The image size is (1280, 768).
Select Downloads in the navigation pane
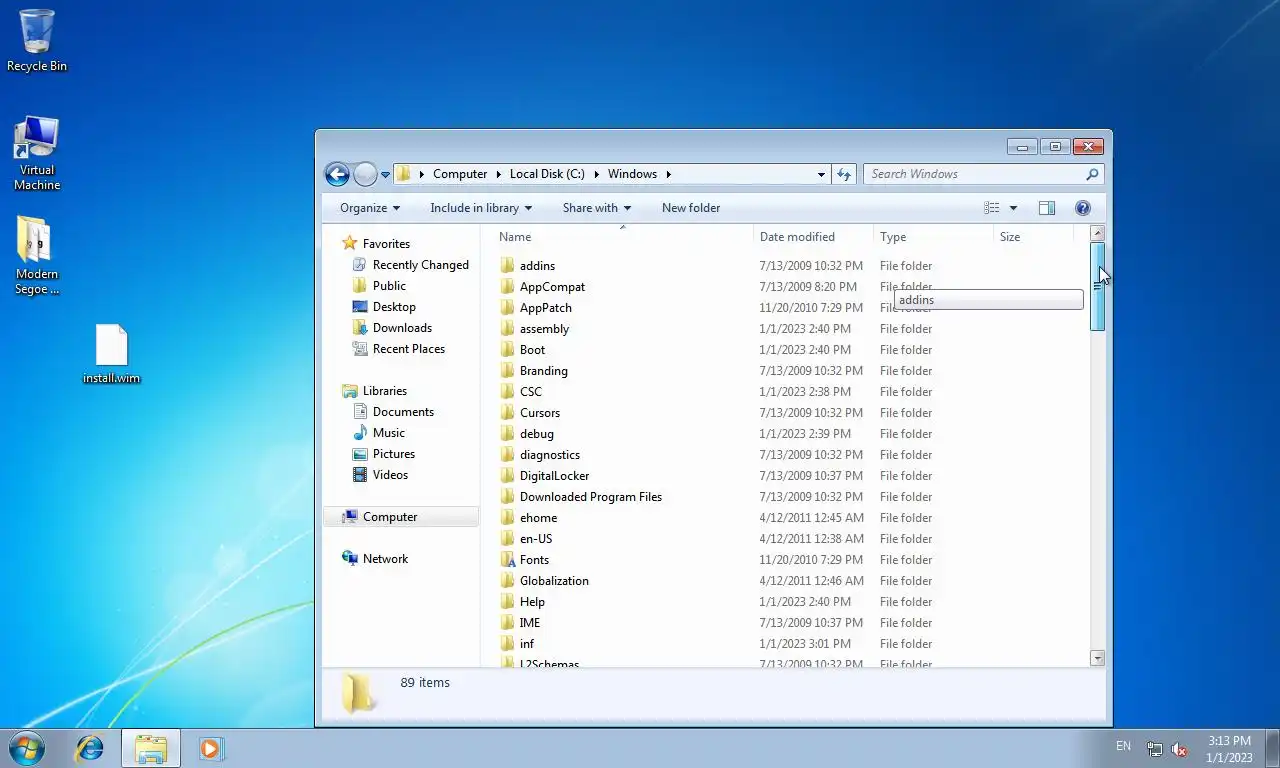[x=392, y=328]
